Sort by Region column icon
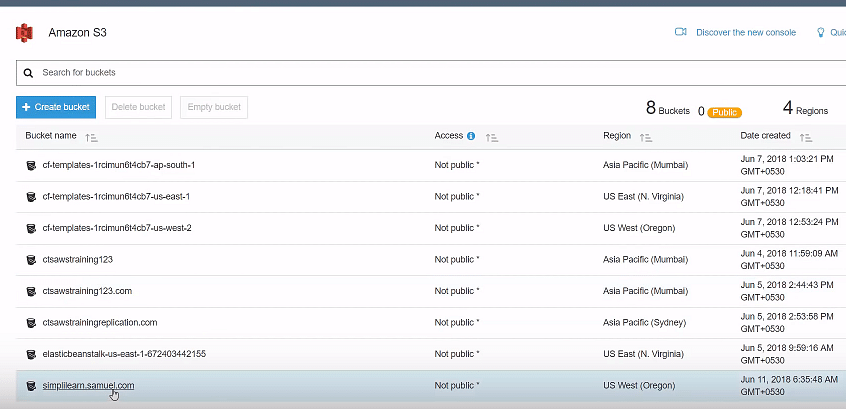The width and height of the screenshot is (846, 409). pos(646,138)
